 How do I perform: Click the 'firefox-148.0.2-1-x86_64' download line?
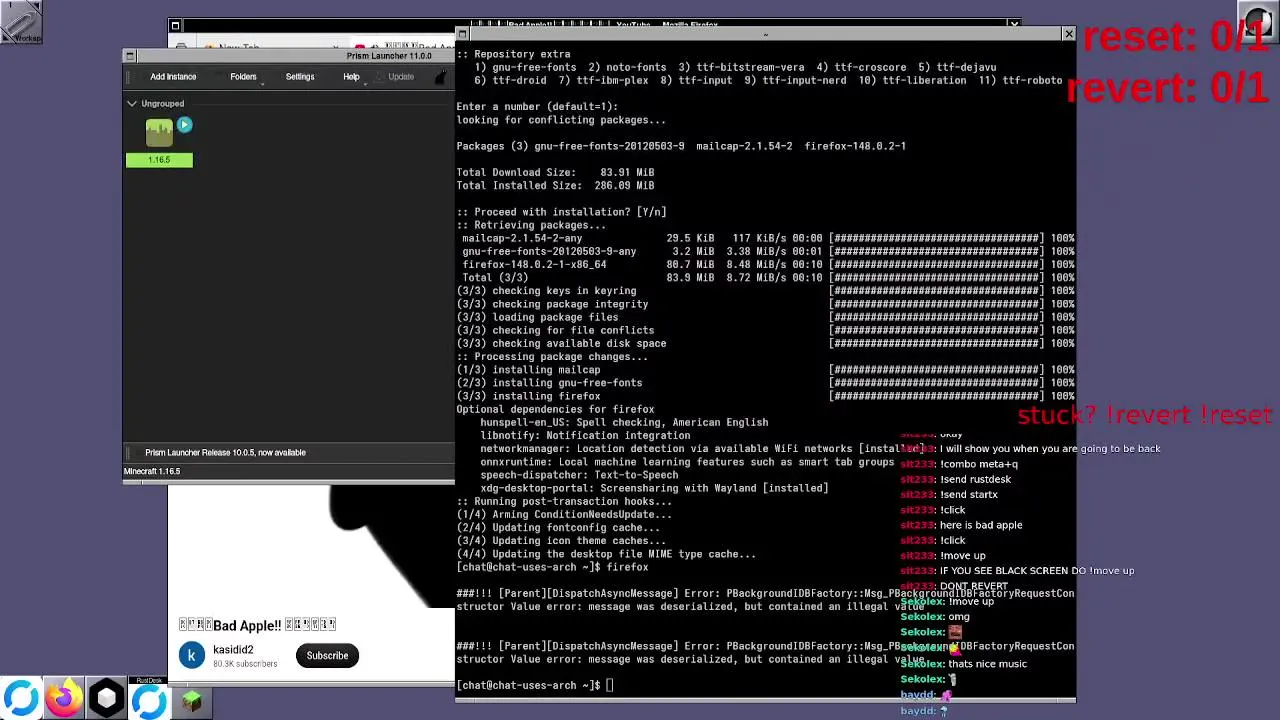(766, 264)
